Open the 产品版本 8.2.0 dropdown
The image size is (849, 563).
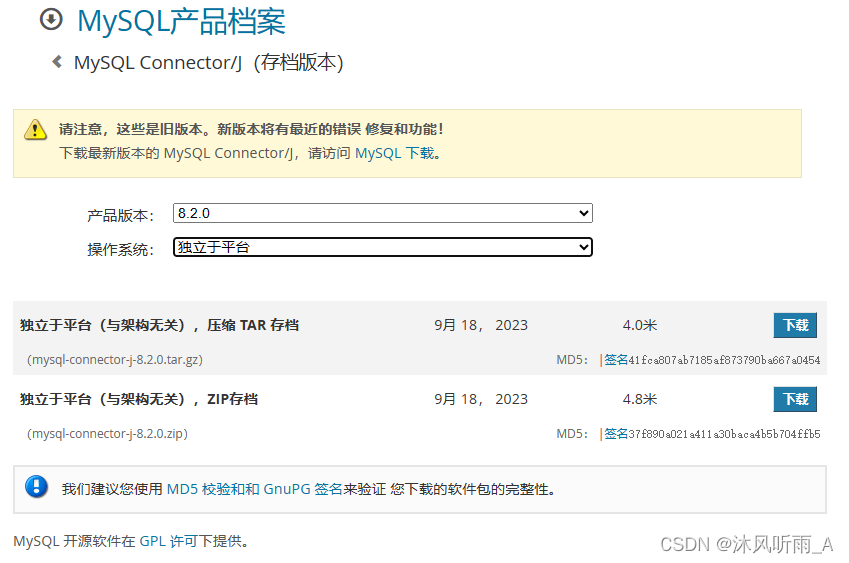click(x=383, y=213)
